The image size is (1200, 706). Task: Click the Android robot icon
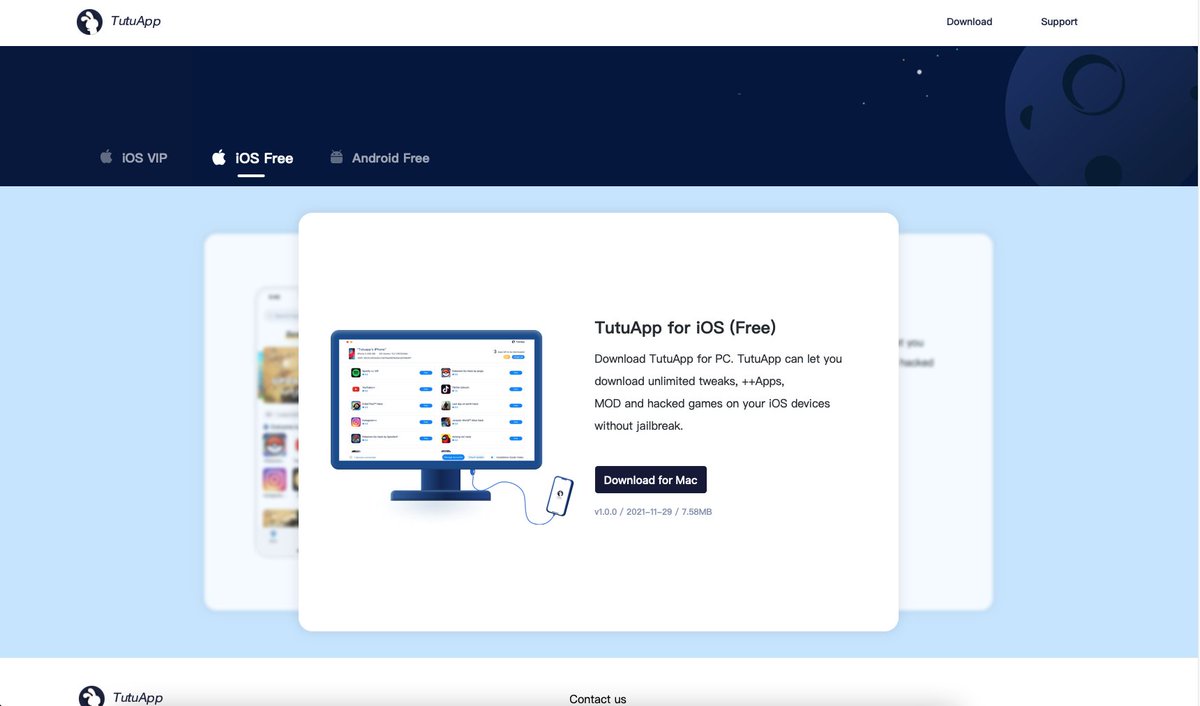pyautogui.click(x=337, y=157)
